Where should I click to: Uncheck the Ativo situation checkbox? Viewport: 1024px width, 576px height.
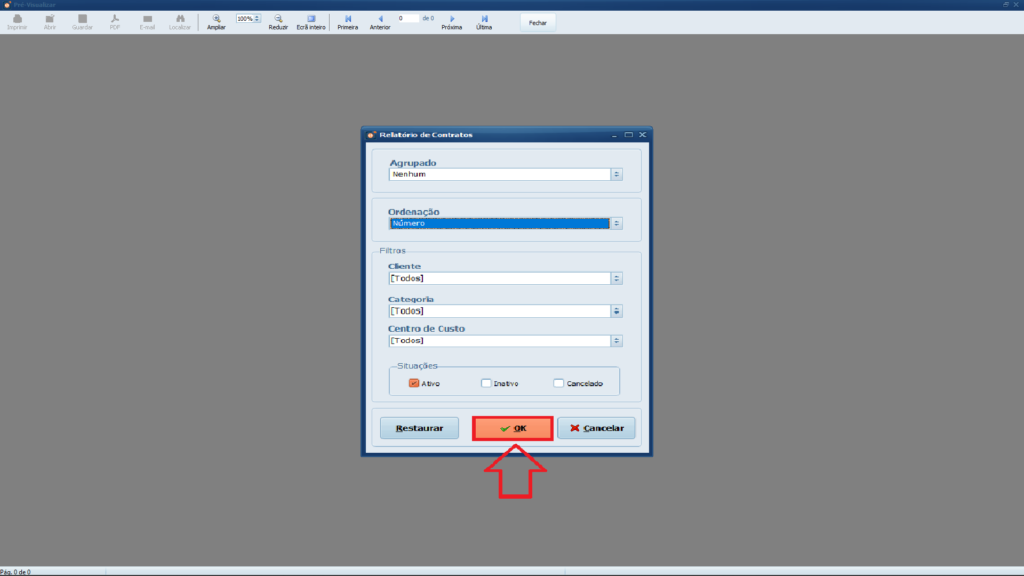[x=414, y=383]
